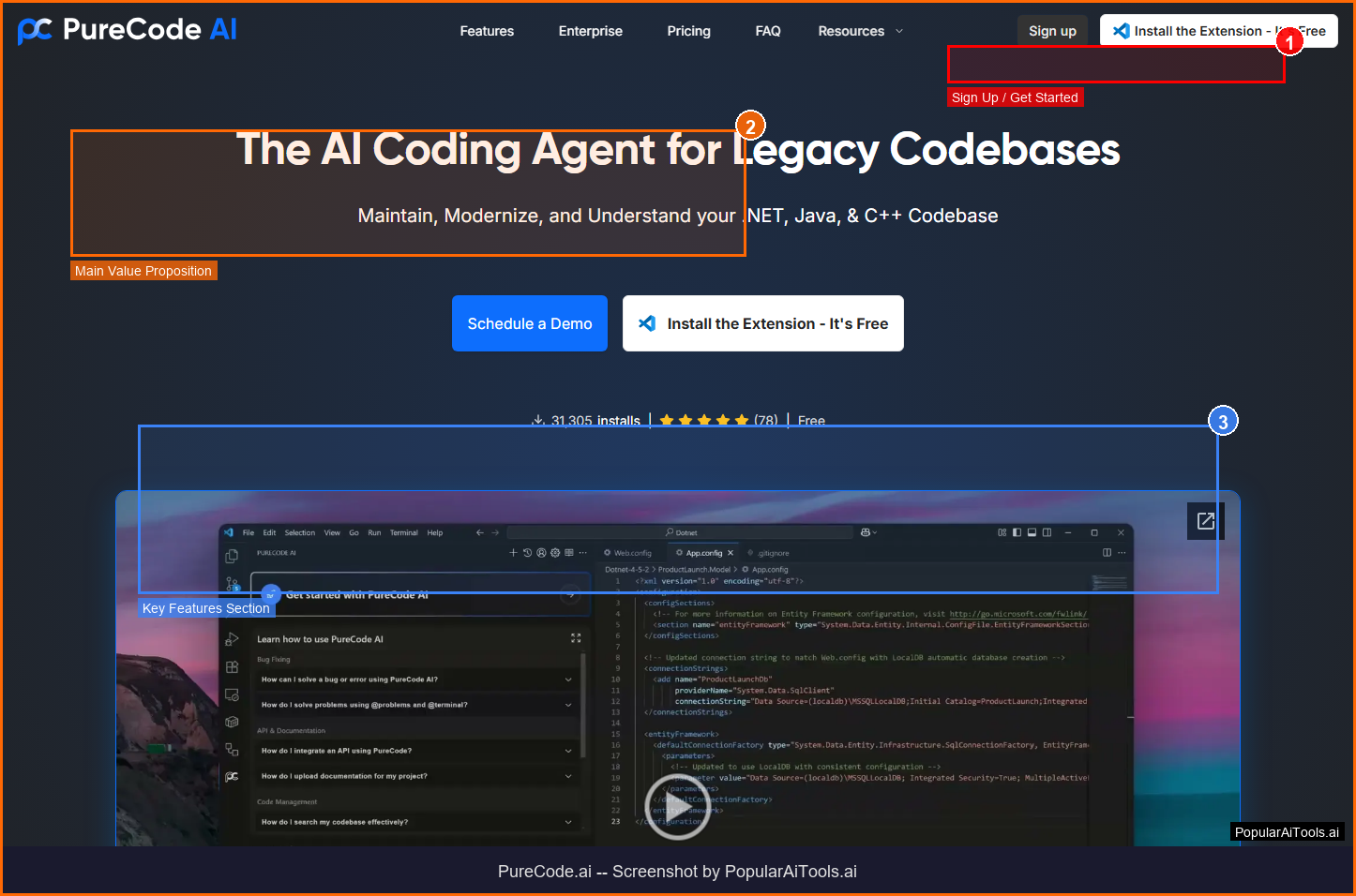Click new chat plus icon in PureCode panel

point(513,553)
